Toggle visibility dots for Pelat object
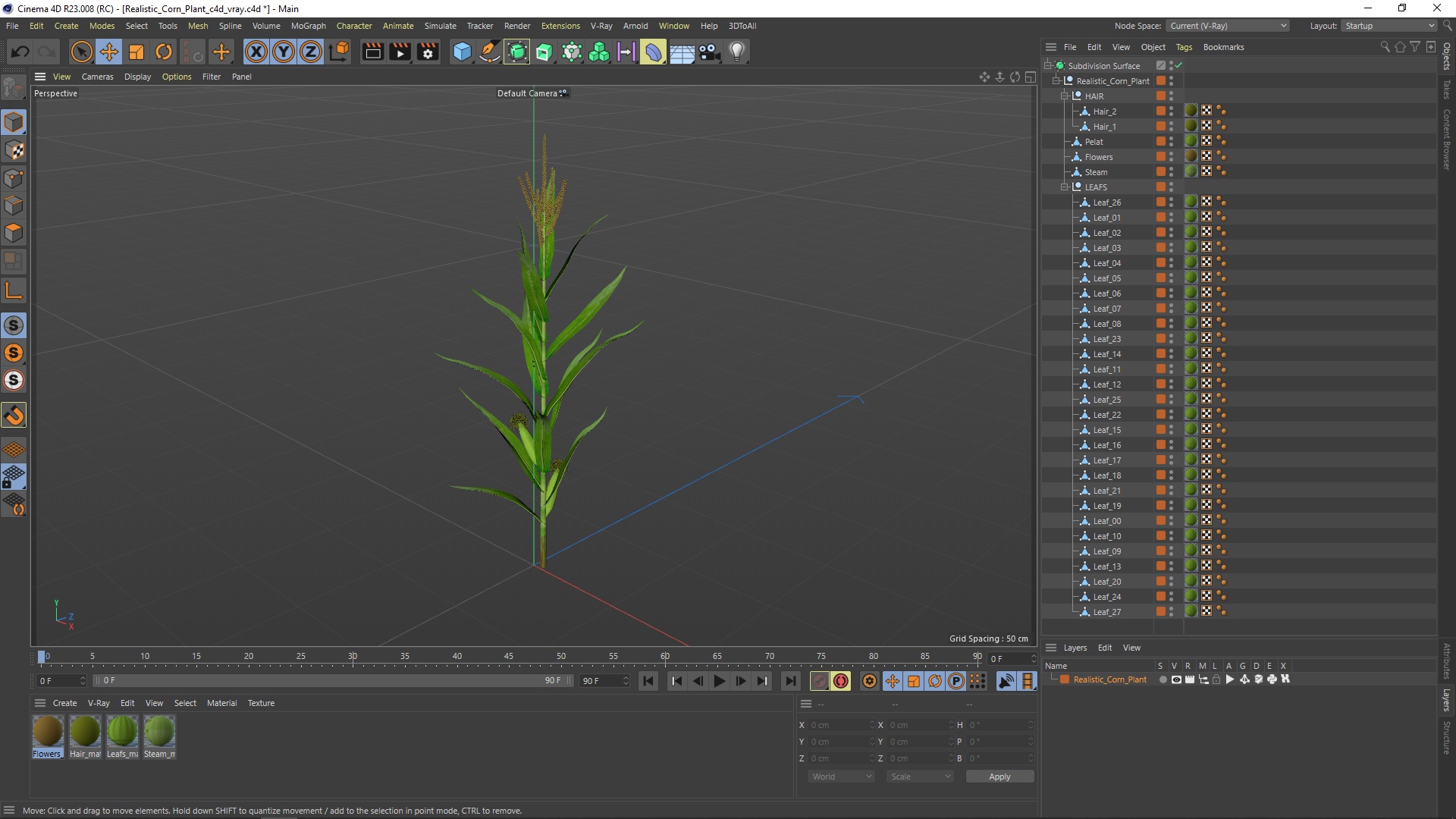 [x=1171, y=142]
